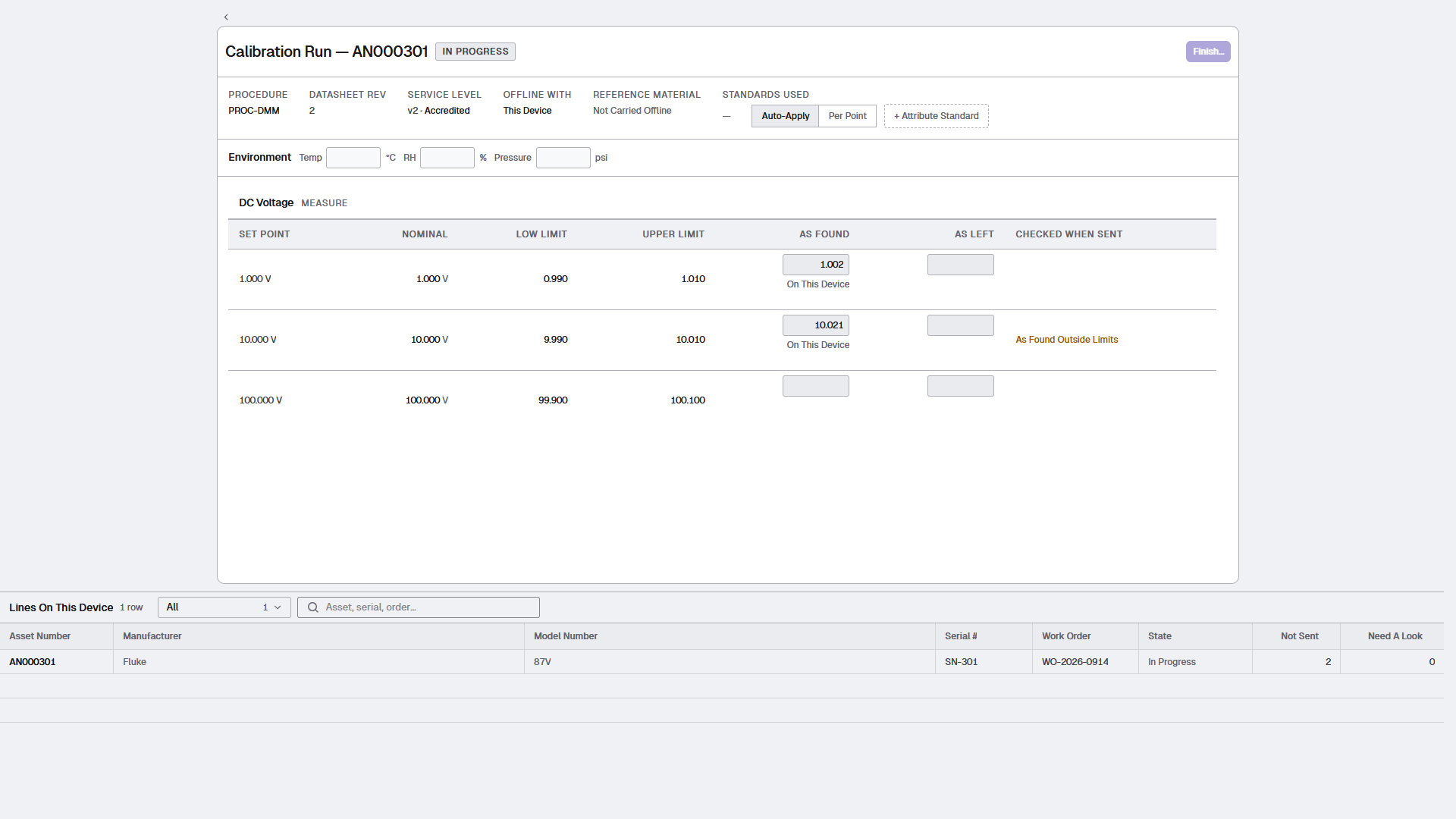The image size is (1456, 819).
Task: Select Per Point standards mode
Action: point(847,116)
